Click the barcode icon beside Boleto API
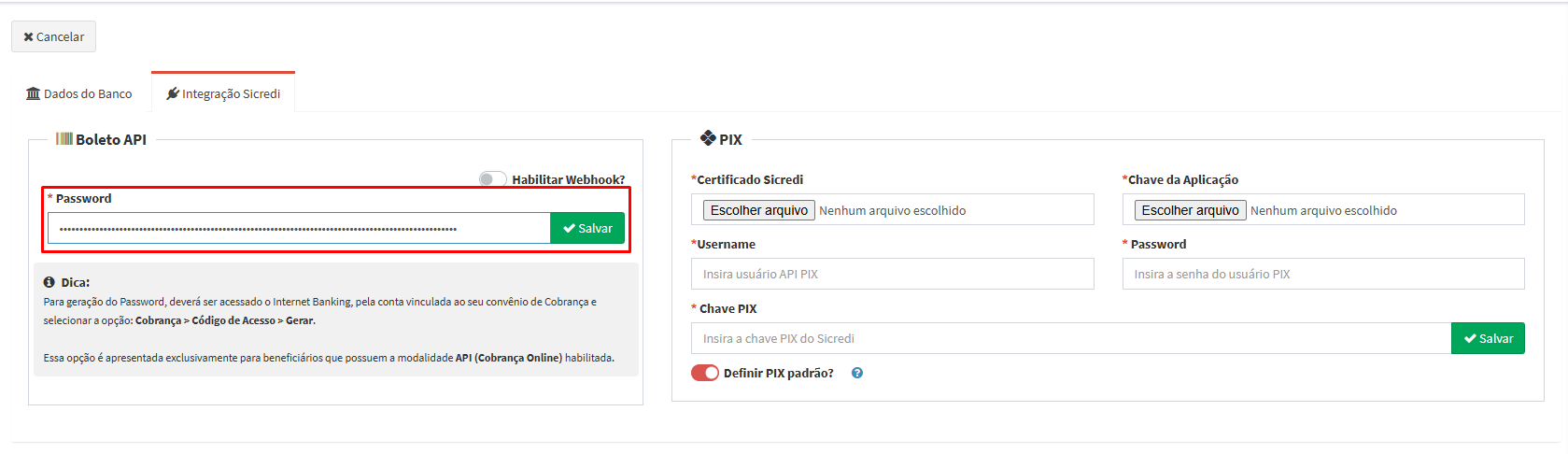 coord(64,139)
